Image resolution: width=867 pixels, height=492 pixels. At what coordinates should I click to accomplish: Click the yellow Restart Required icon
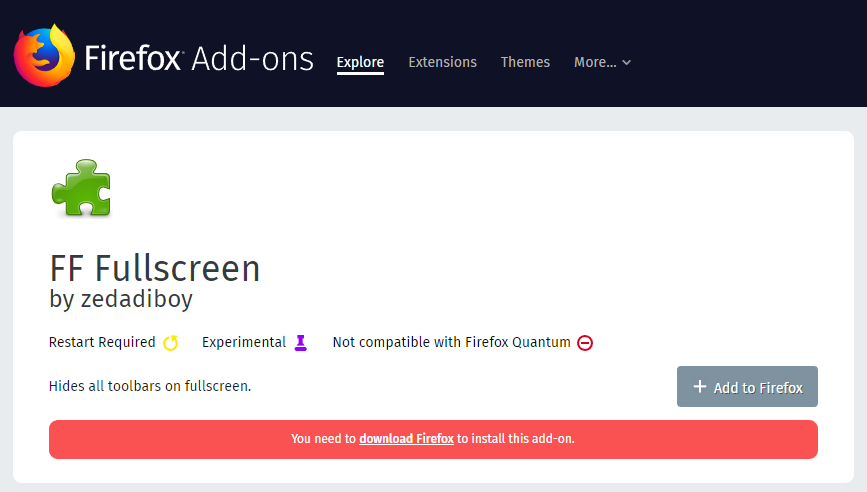pos(171,343)
